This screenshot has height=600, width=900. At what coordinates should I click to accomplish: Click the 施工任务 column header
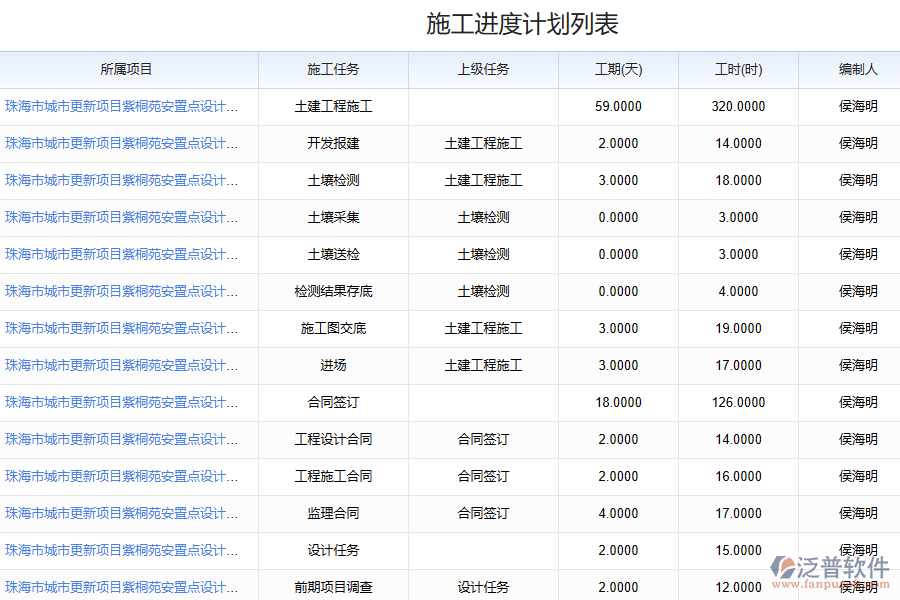(333, 70)
